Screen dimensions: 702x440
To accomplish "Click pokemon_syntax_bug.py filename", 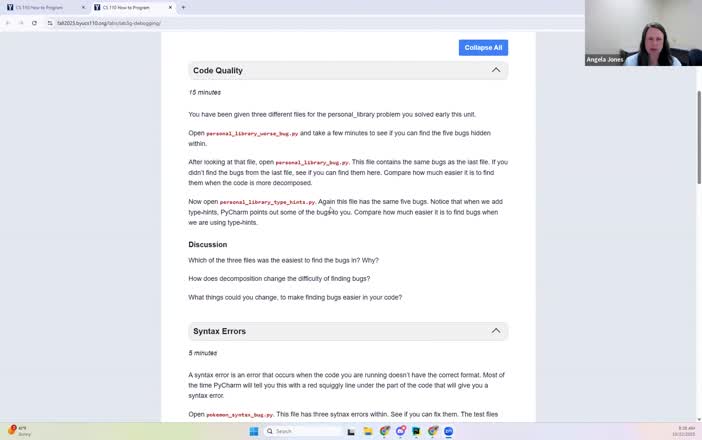I will click(240, 415).
